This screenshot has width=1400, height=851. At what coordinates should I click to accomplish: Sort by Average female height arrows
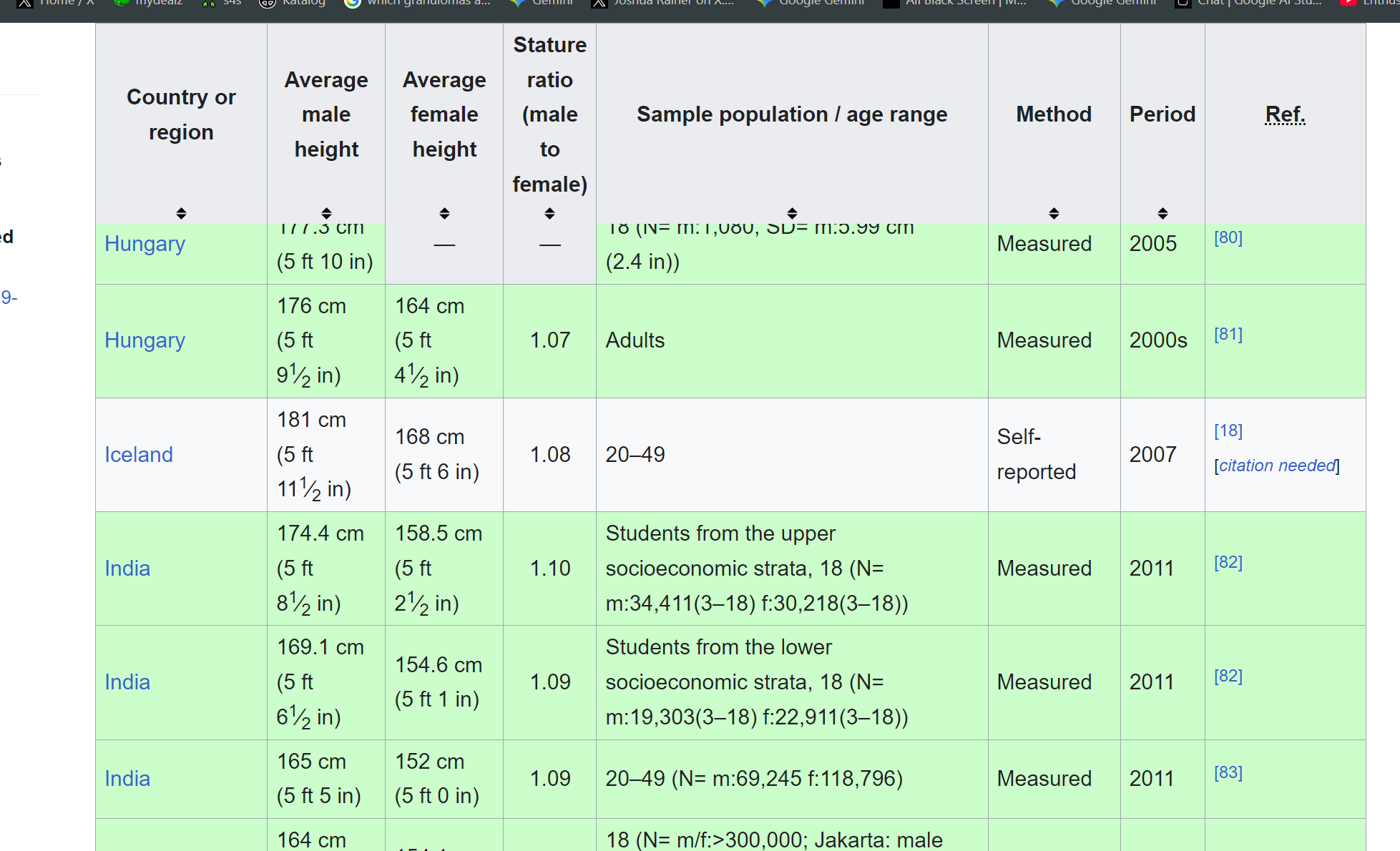(444, 213)
